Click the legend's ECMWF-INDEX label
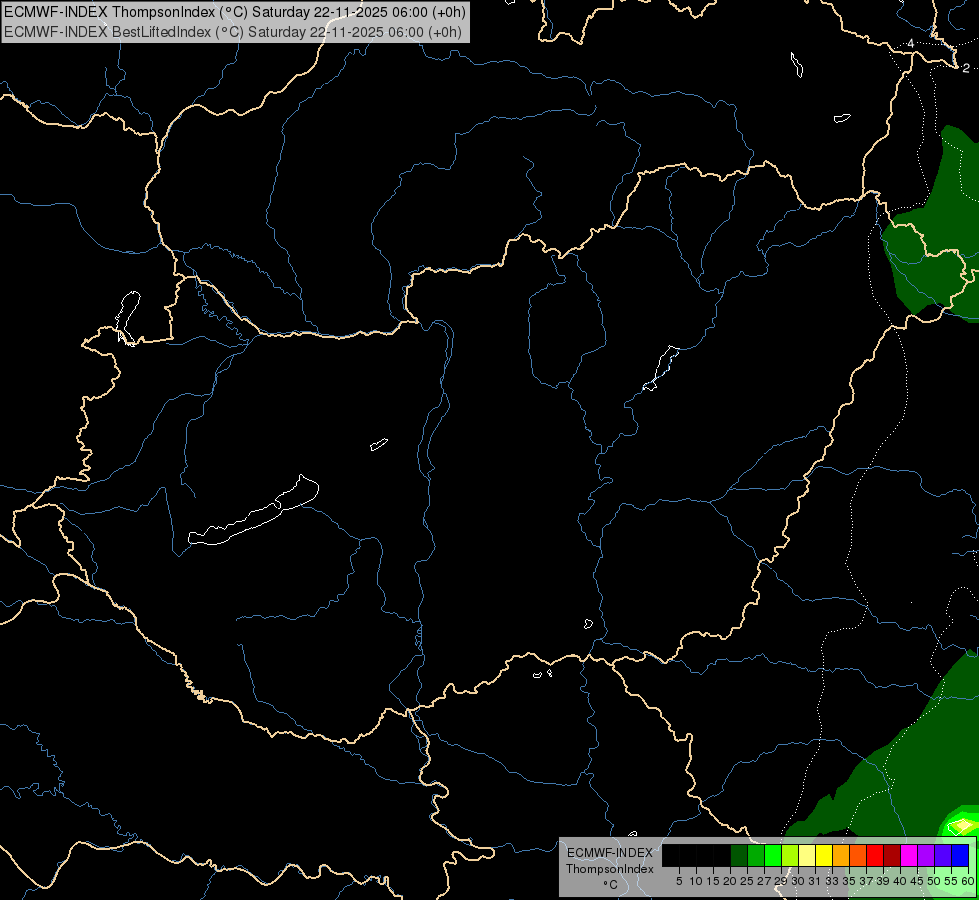The width and height of the screenshot is (979, 900). 610,853
